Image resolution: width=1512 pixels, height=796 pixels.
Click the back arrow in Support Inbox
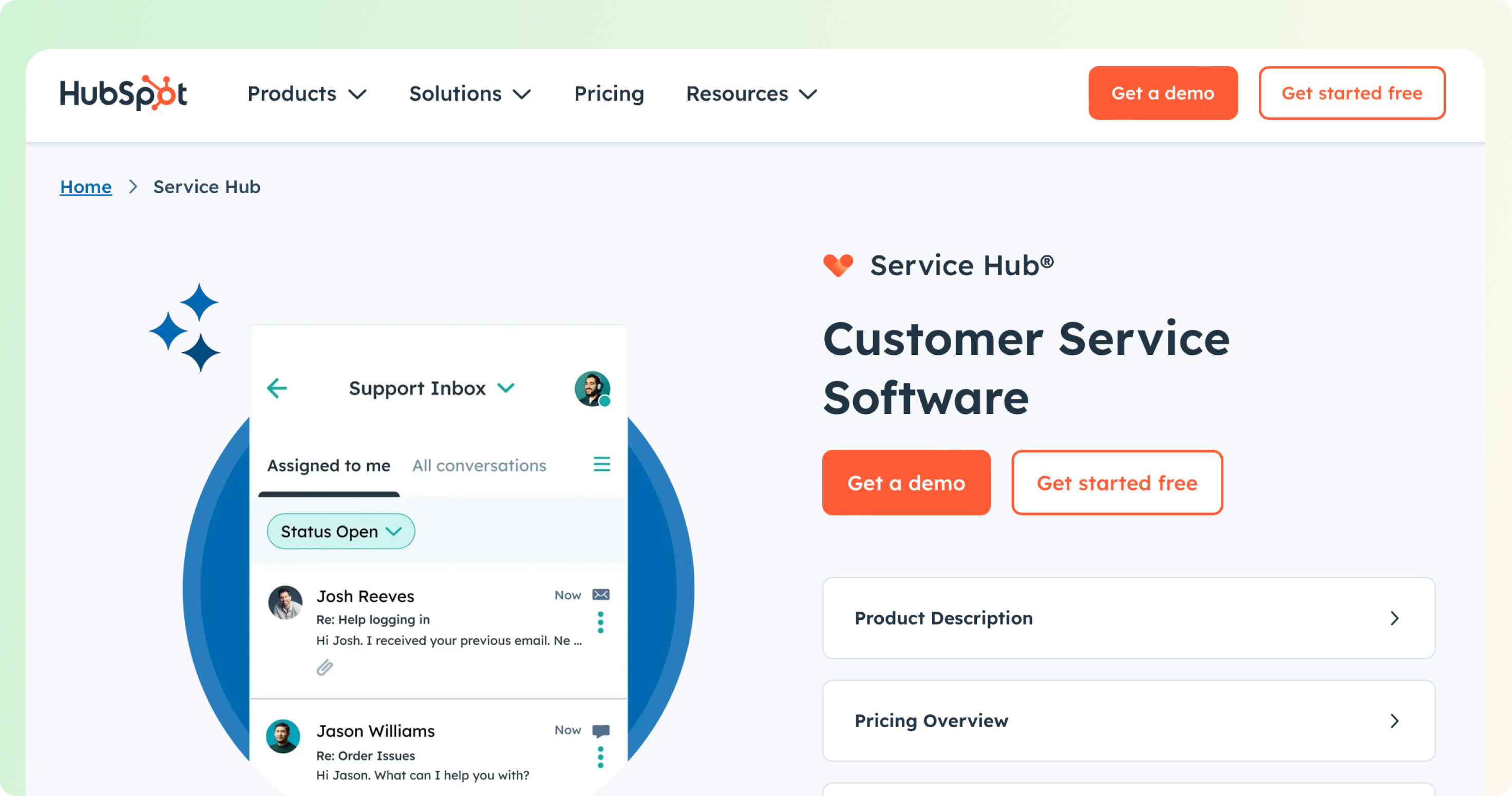tap(277, 388)
